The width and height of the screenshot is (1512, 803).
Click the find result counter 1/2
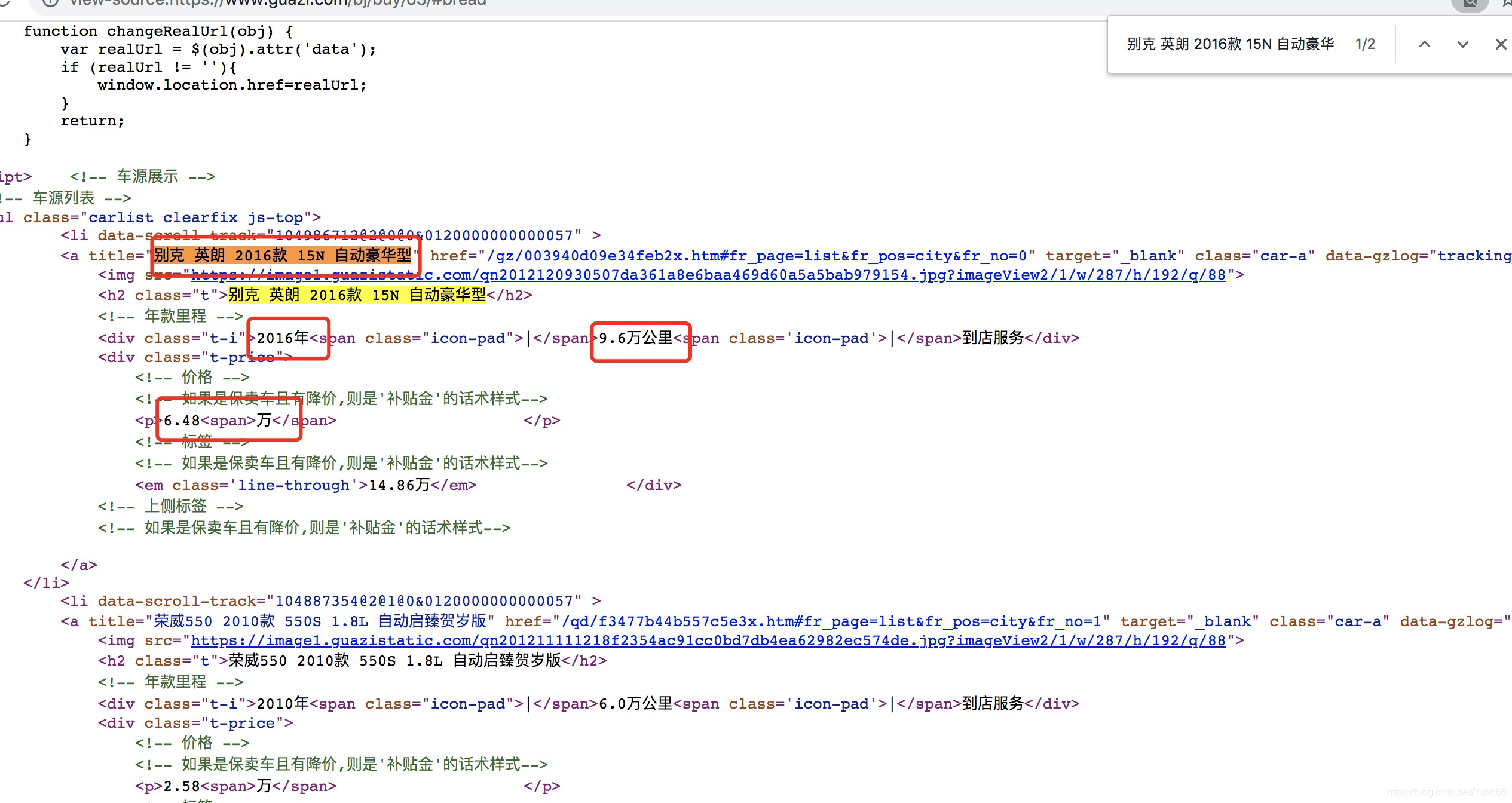[1365, 44]
